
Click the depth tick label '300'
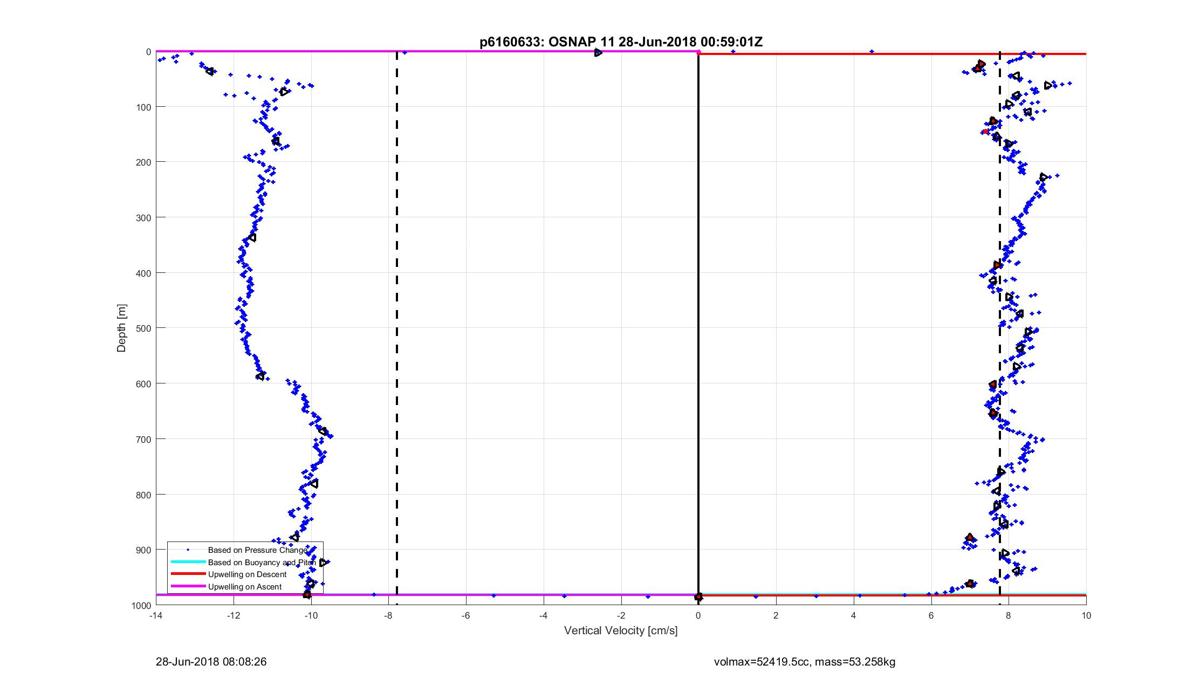tap(142, 218)
